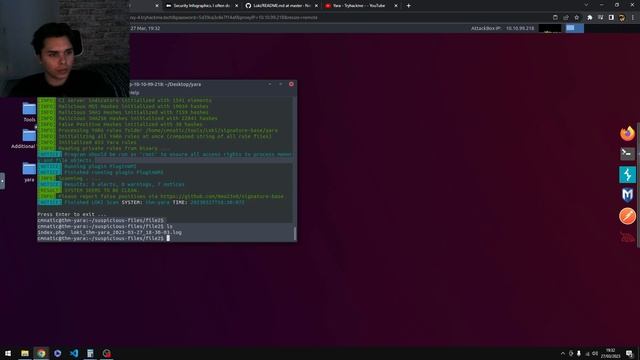
Task: Open the red circular taskbar app
Action: pyautogui.click(x=107, y=353)
